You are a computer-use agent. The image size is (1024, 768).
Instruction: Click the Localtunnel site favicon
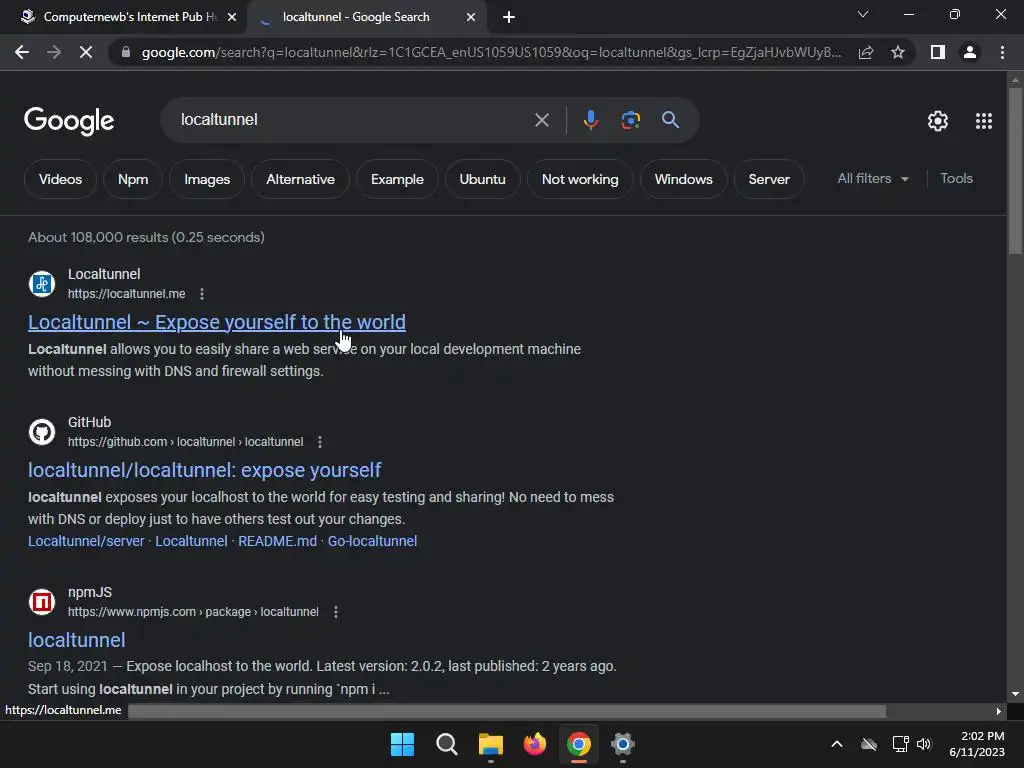(x=42, y=284)
